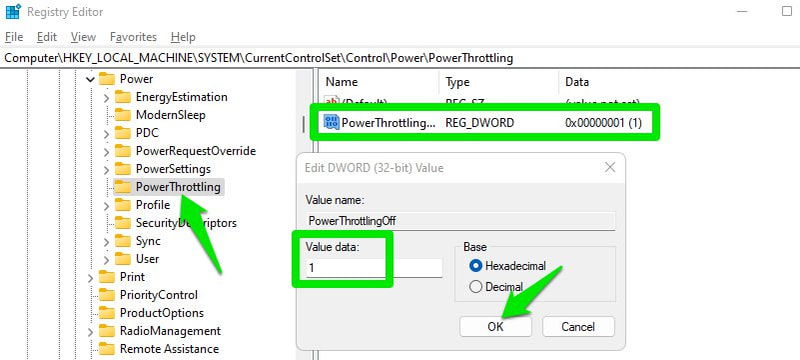Viewport: 800px width, 360px height.
Task: Maximize the Registry Editor window
Action: (x=787, y=12)
